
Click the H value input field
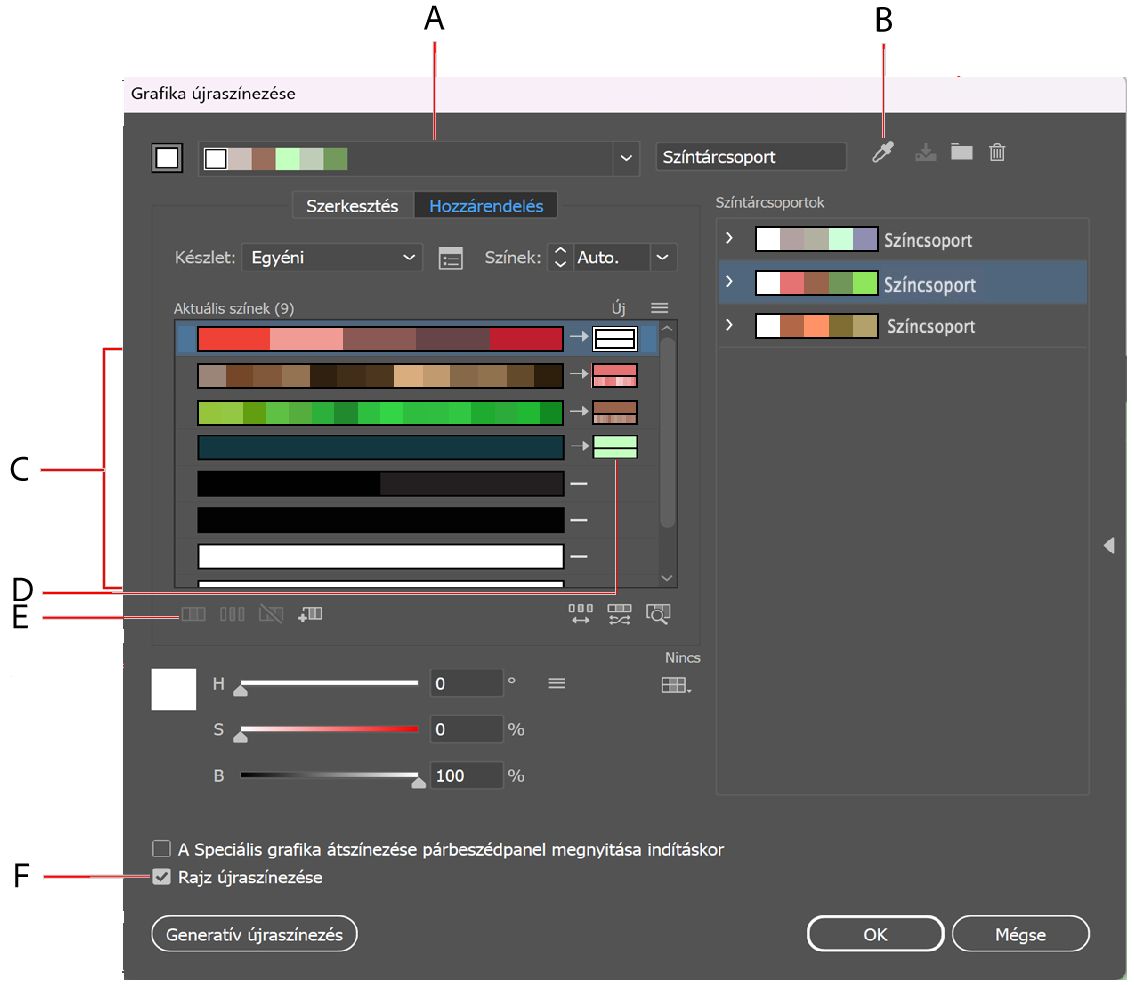466,683
